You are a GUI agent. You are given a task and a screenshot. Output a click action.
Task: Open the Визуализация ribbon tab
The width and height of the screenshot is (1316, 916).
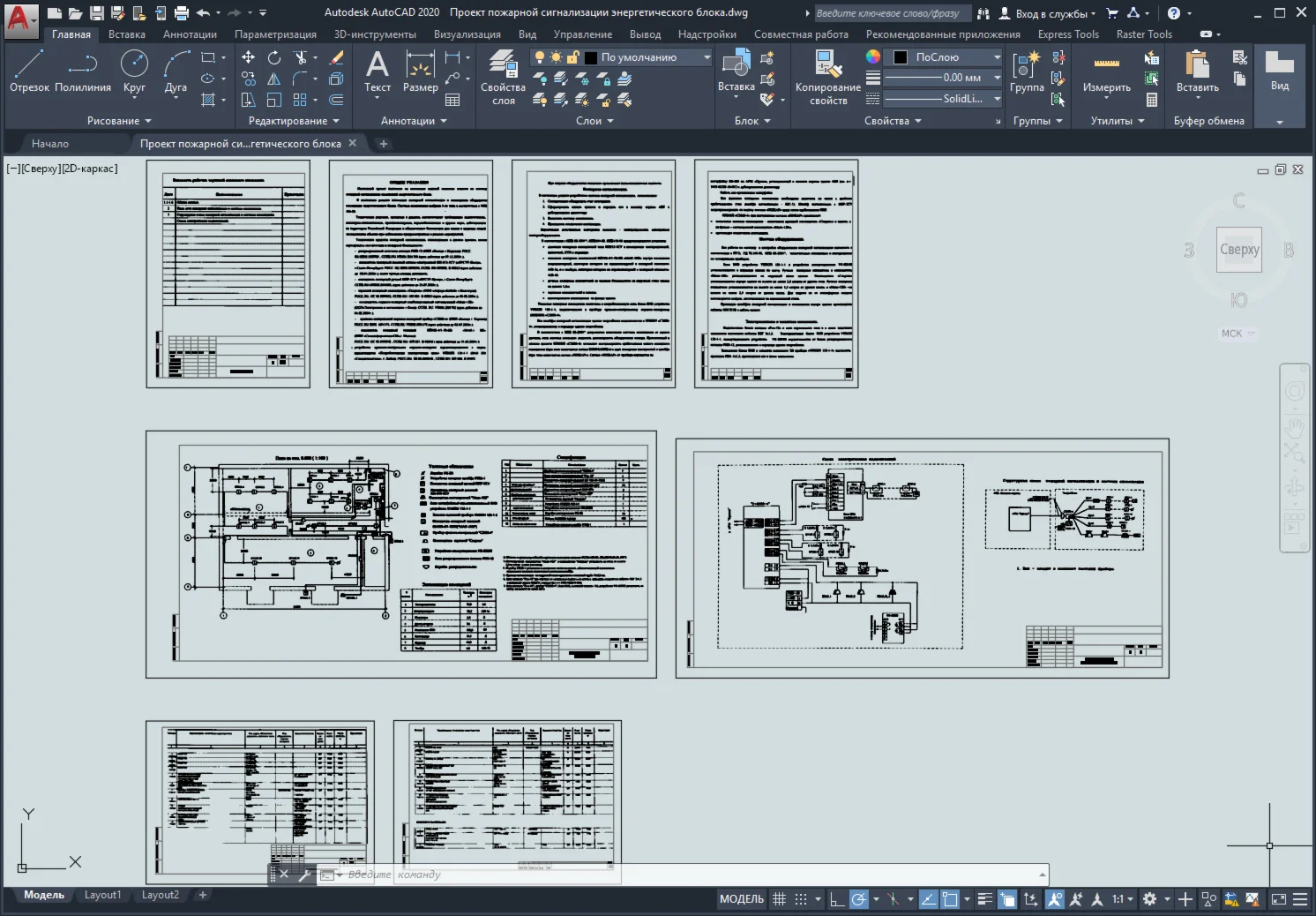[467, 34]
